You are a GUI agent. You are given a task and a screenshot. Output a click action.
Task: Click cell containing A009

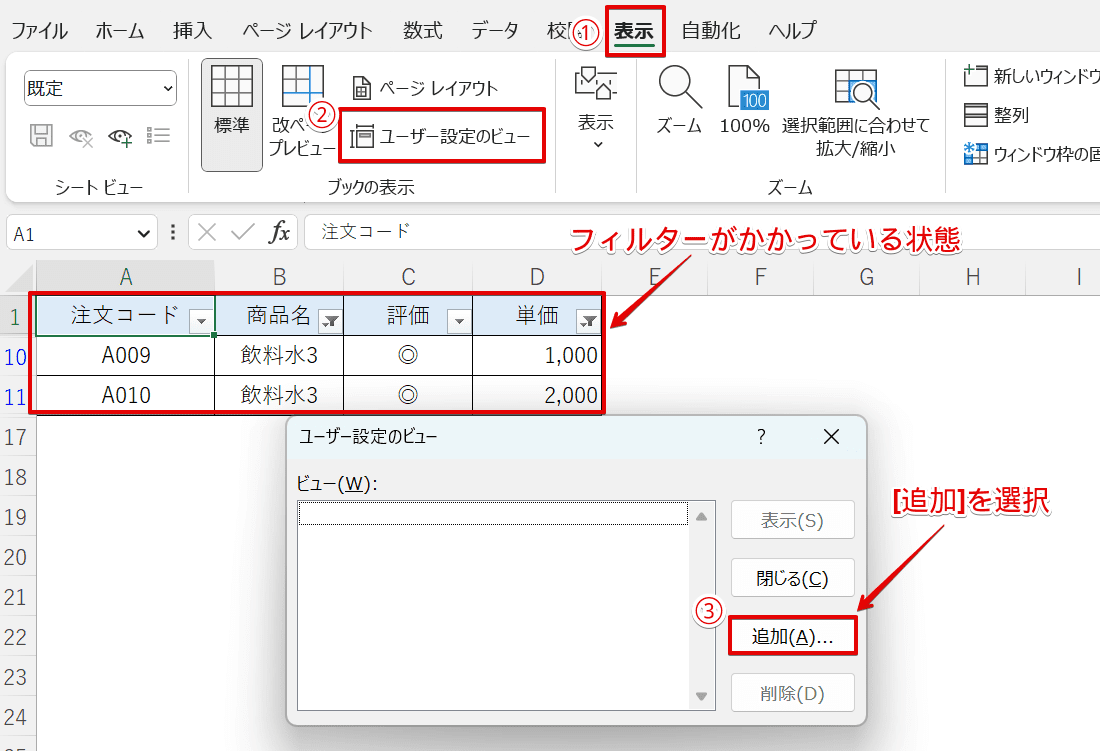point(126,356)
